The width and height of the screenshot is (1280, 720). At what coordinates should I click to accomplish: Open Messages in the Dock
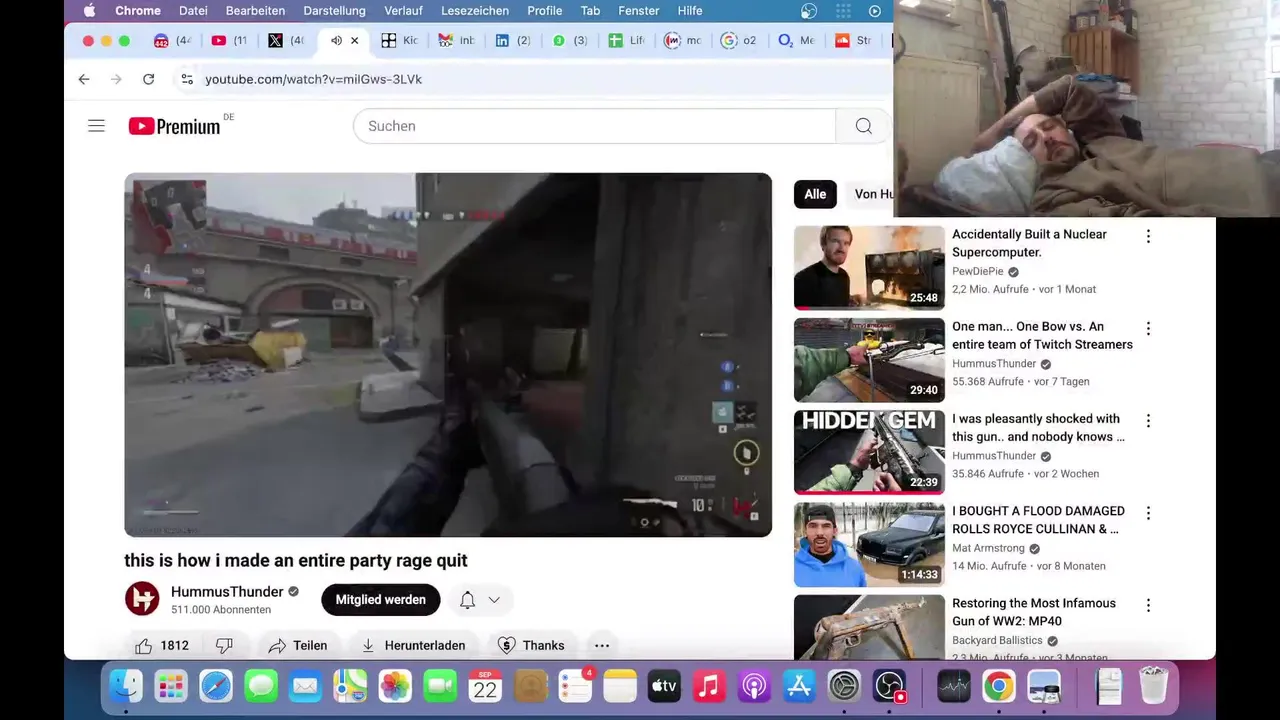tap(261, 687)
